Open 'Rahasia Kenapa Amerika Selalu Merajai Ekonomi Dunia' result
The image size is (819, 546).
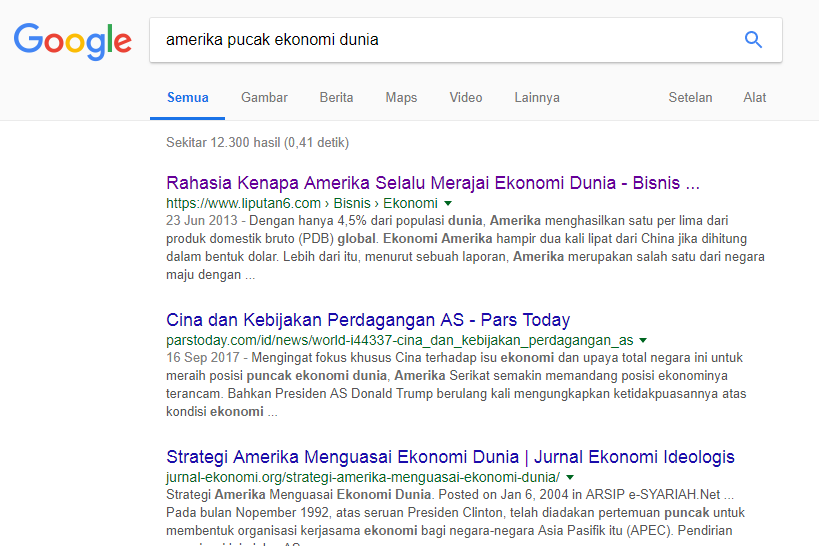click(x=433, y=183)
